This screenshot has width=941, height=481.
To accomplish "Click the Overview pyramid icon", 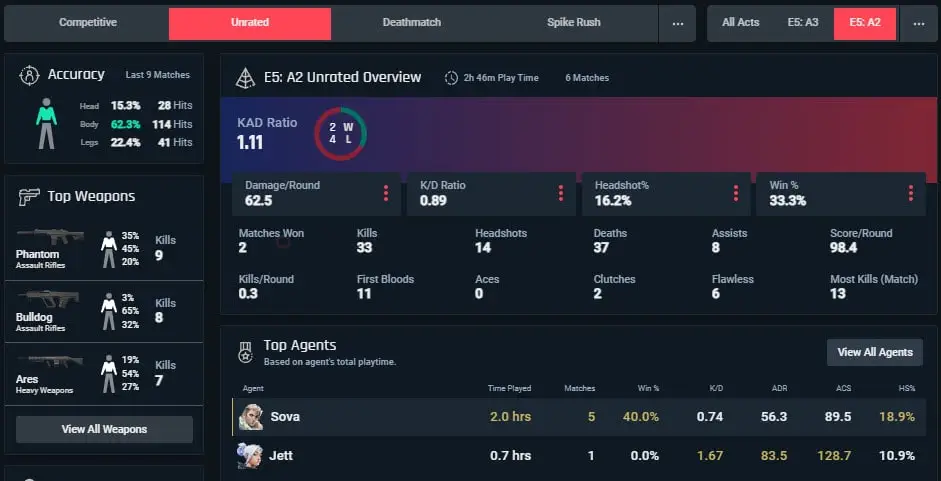I will pos(245,78).
